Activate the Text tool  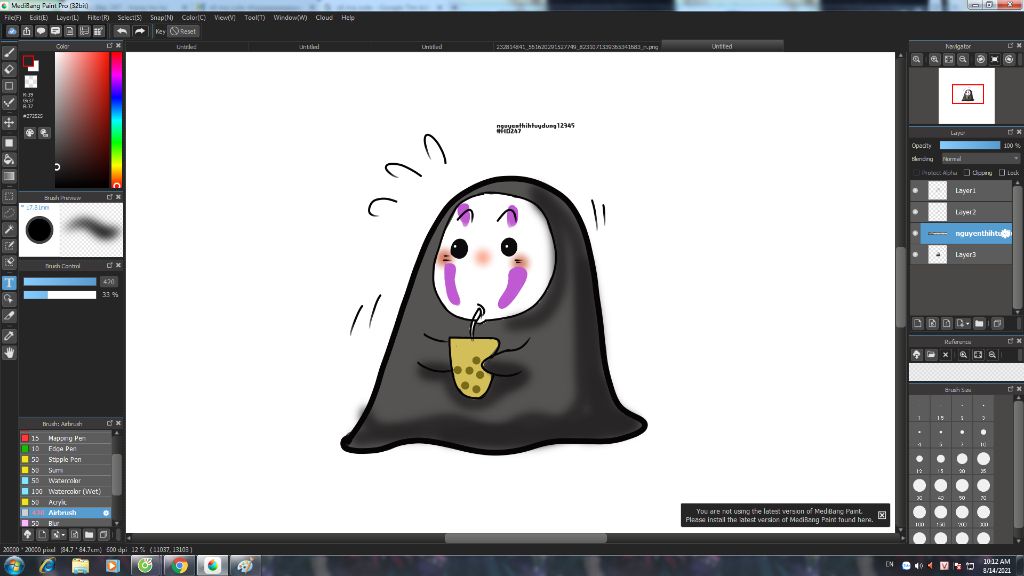click(x=9, y=283)
